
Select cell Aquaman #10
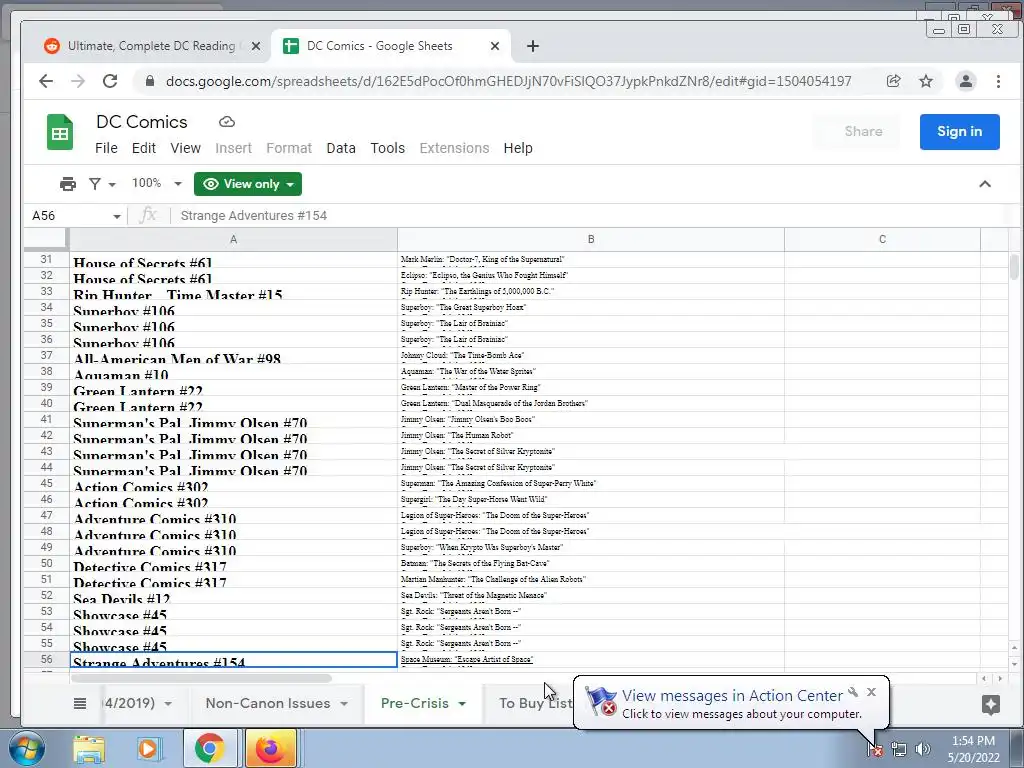(x=233, y=372)
